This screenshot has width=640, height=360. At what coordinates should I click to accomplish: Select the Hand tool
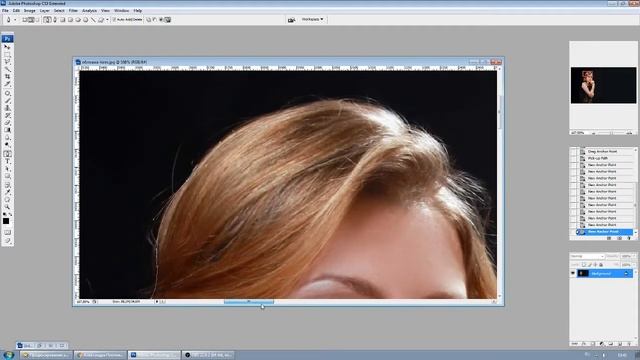(x=7, y=200)
